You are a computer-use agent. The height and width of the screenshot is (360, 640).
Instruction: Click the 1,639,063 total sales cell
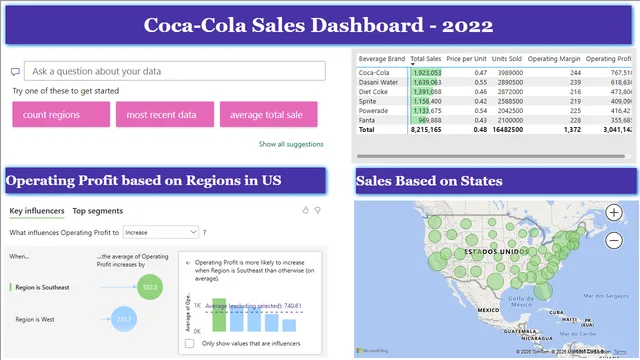pyautogui.click(x=427, y=82)
